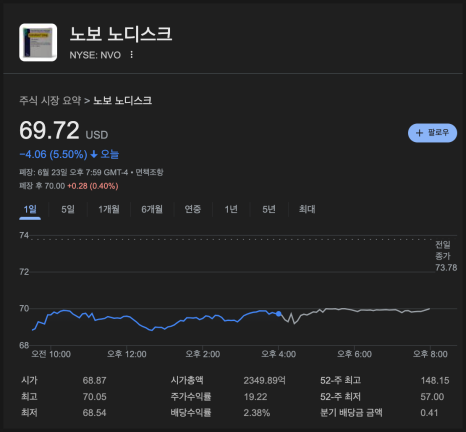Screen dimensions: 466x432
Task: Click the 오후 8:00 axis label
Action: coord(430,354)
